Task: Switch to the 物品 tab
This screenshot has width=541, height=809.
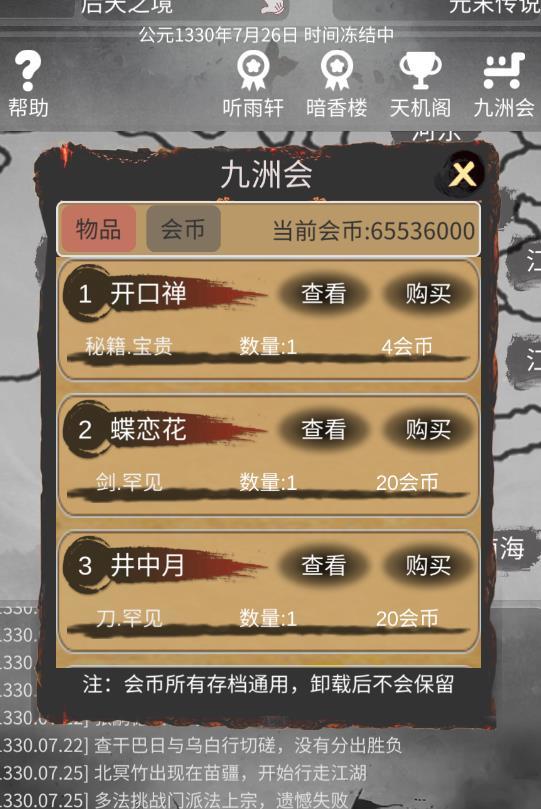Action: pyautogui.click(x=99, y=229)
